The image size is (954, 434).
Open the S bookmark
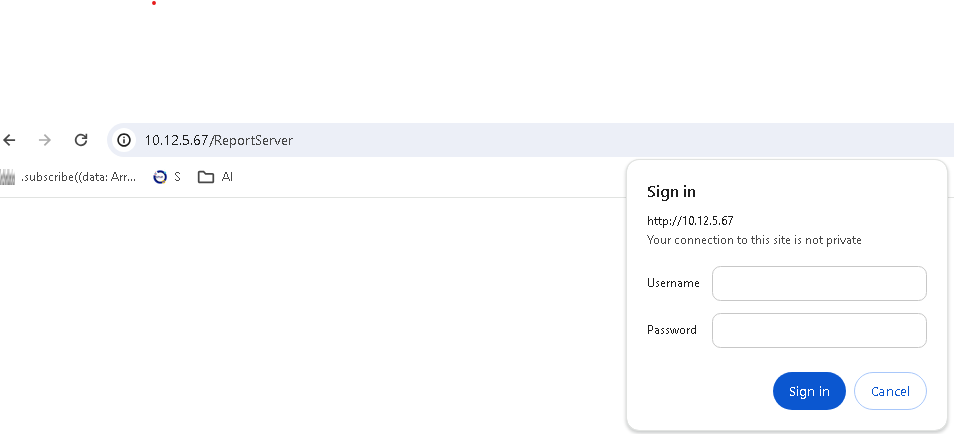166,177
